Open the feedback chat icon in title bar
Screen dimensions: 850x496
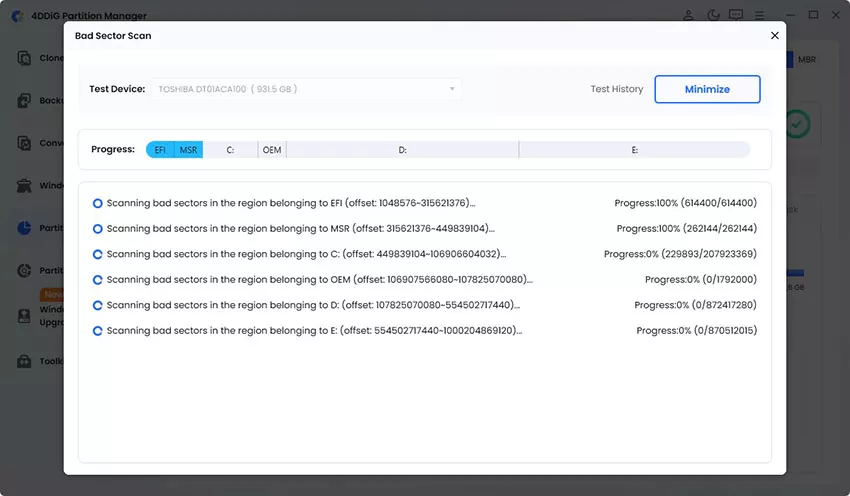(x=736, y=15)
